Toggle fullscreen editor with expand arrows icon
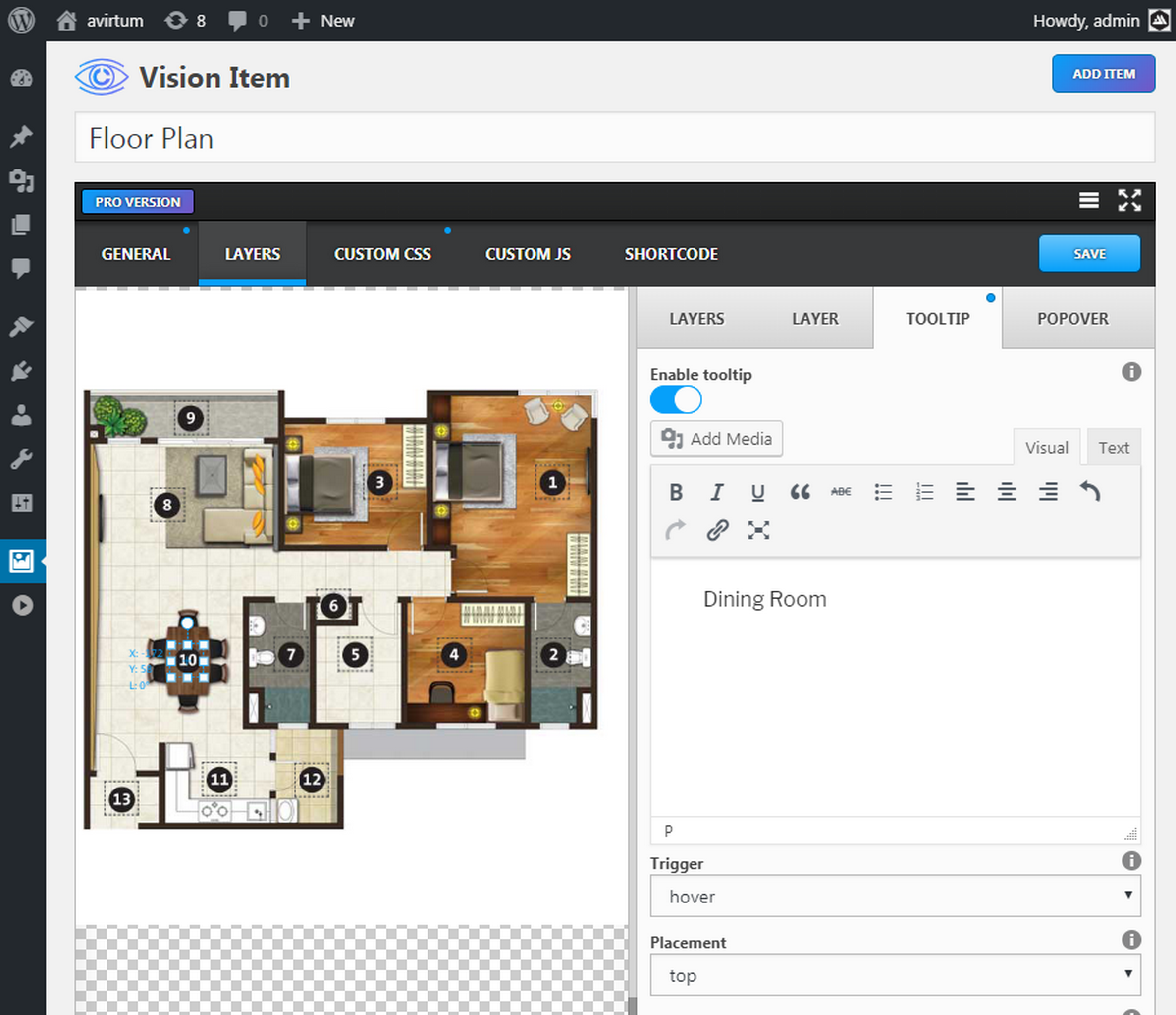 [1129, 201]
